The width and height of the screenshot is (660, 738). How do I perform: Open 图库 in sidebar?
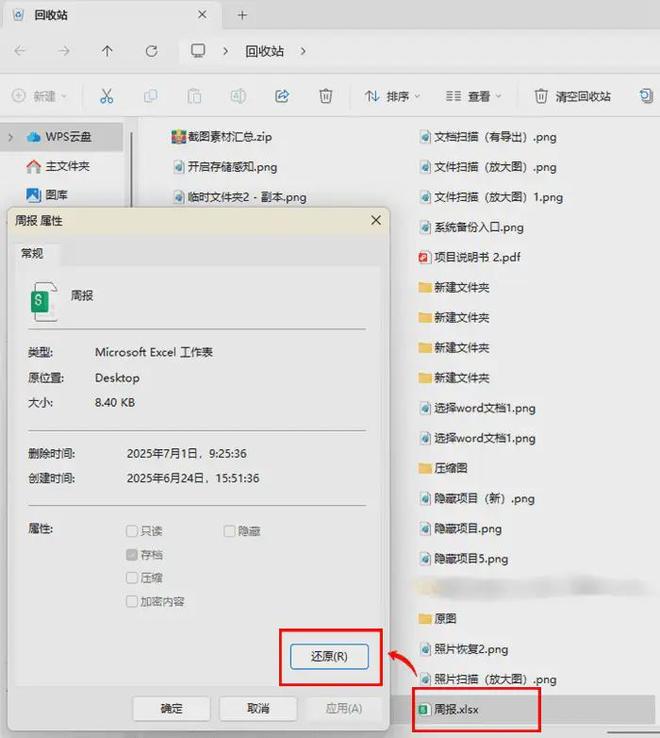(47, 195)
